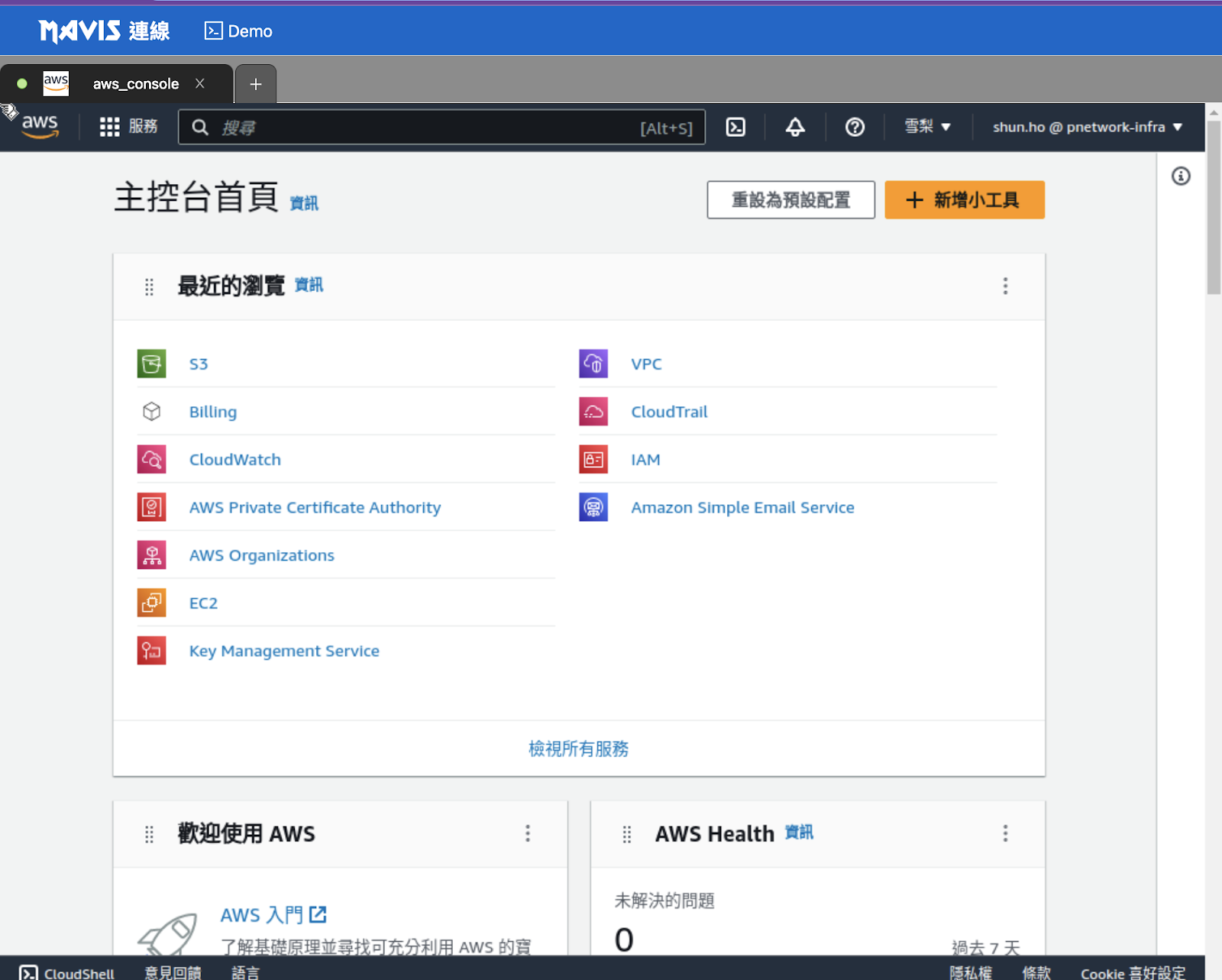This screenshot has width=1222, height=980.
Task: Expand the 雪梨 region dropdown
Action: click(927, 127)
